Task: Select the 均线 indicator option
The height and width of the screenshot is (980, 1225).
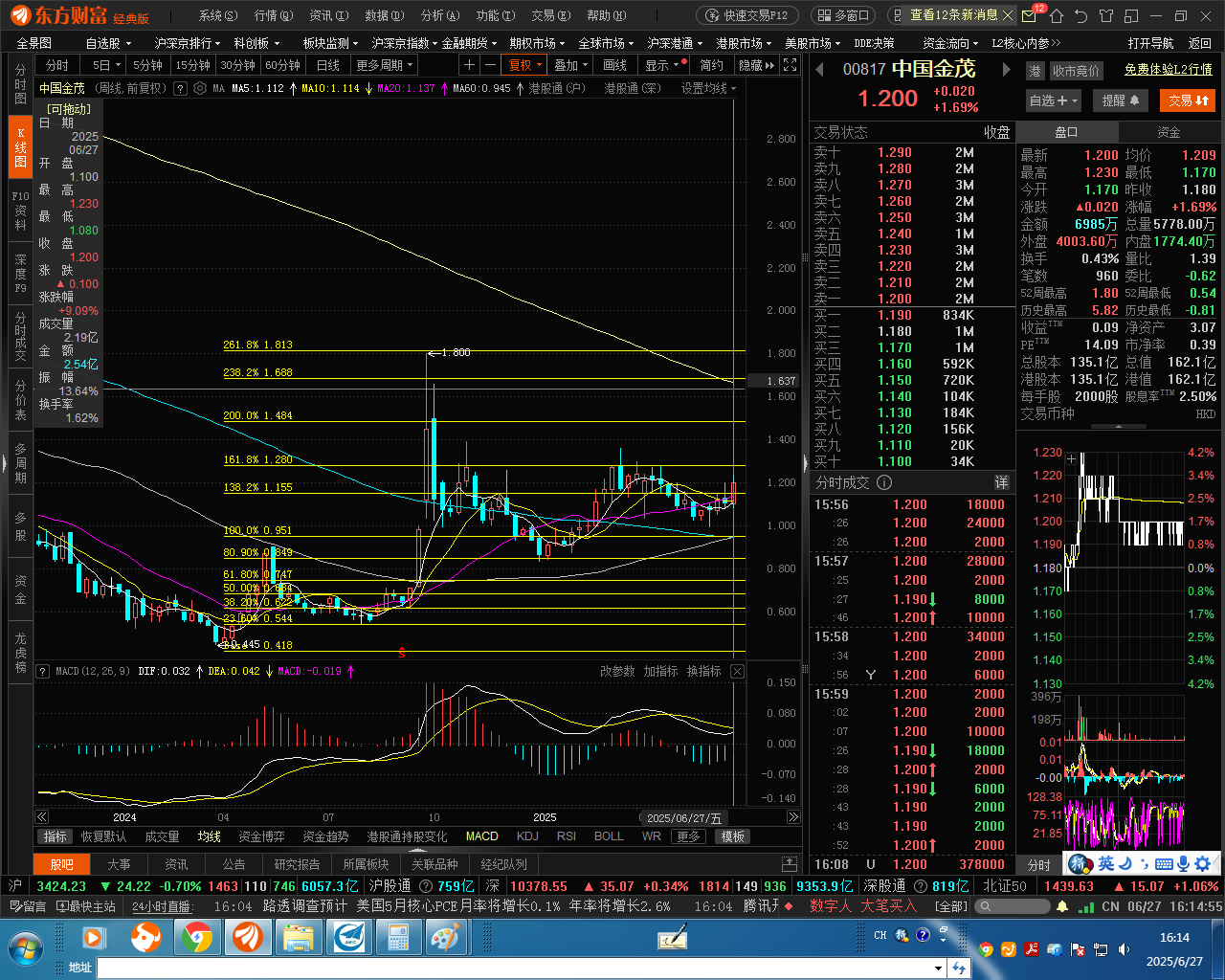Action: coord(210,836)
